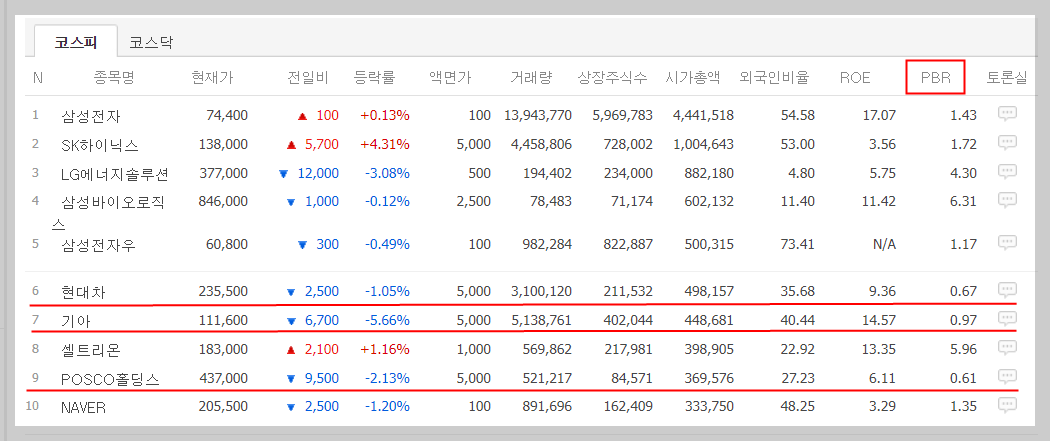Click the 액면가 column header
Screen dimensions: 1050x441
(450, 78)
